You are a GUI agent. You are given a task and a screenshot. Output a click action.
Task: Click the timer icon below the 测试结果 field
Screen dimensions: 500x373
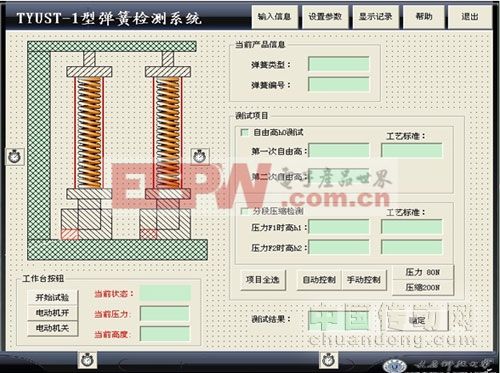coord(329,360)
